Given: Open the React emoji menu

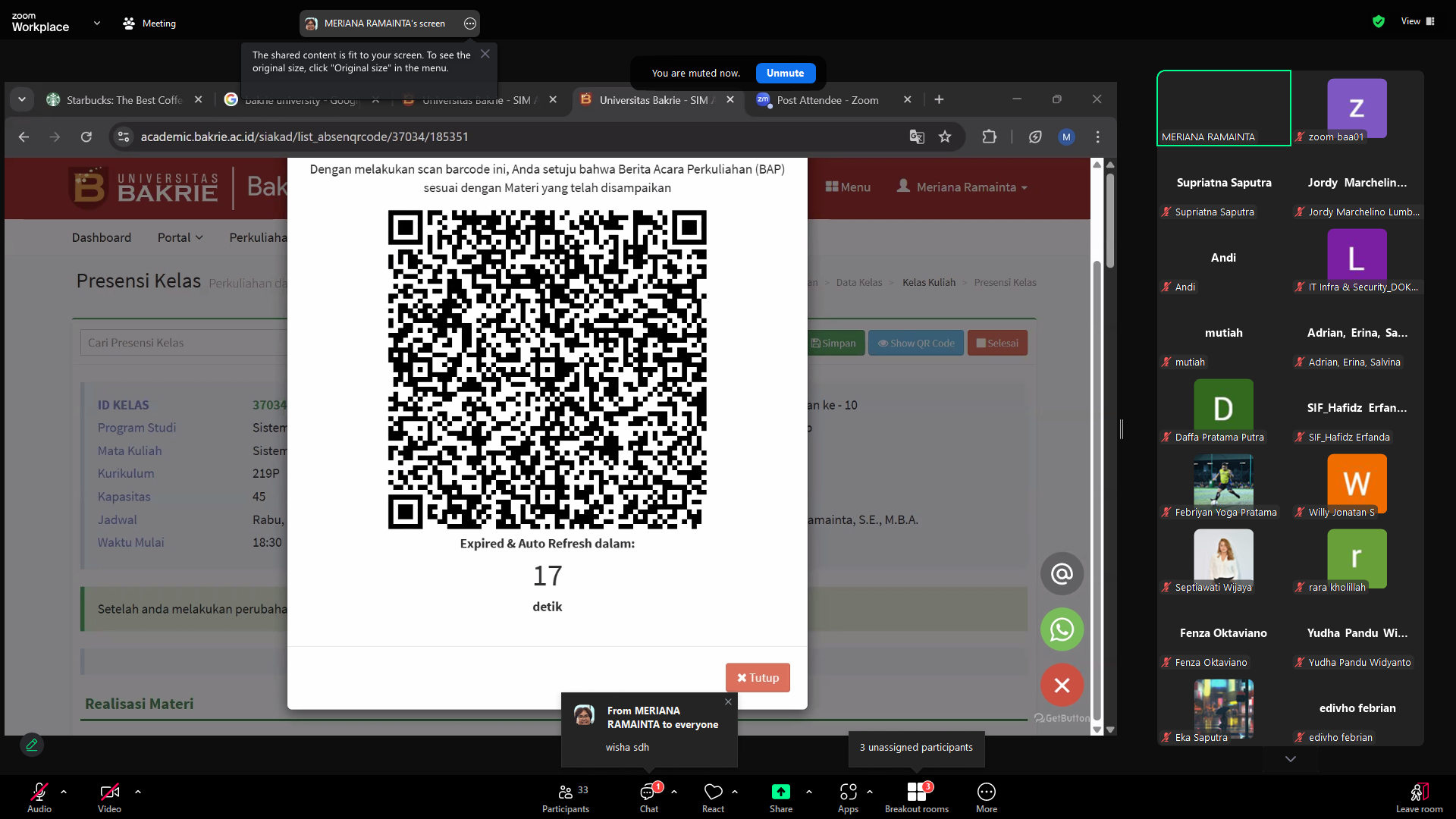Looking at the screenshot, I should 714,798.
